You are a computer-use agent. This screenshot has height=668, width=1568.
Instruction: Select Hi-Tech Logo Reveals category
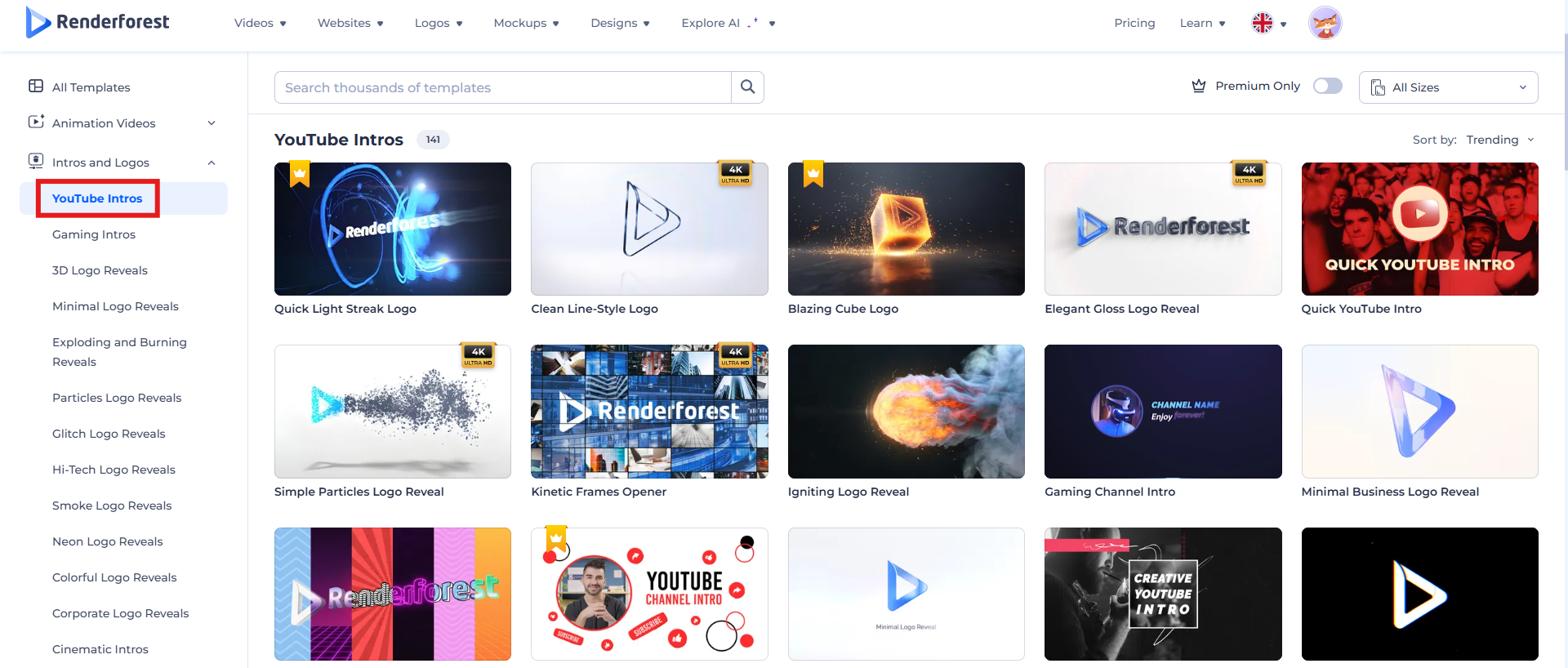point(114,470)
